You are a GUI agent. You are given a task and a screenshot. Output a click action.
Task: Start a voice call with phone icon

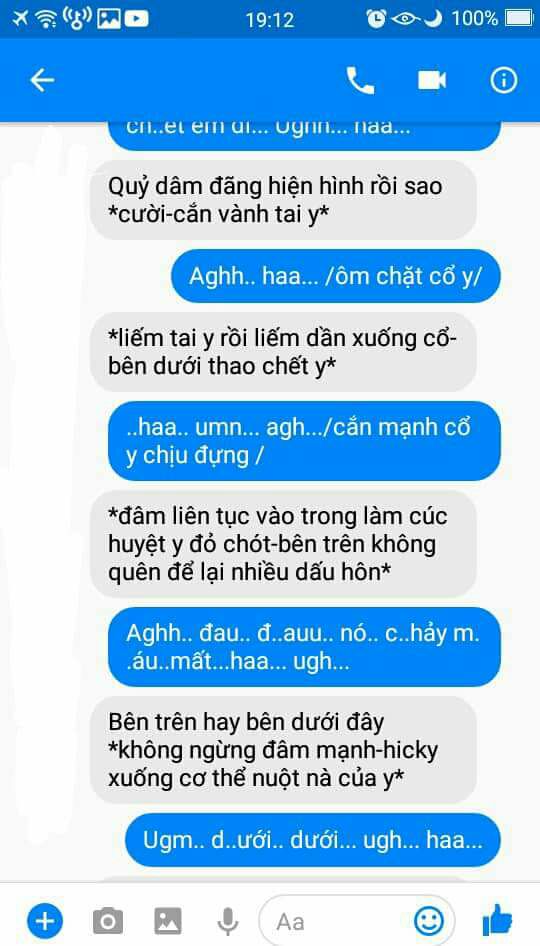click(360, 80)
